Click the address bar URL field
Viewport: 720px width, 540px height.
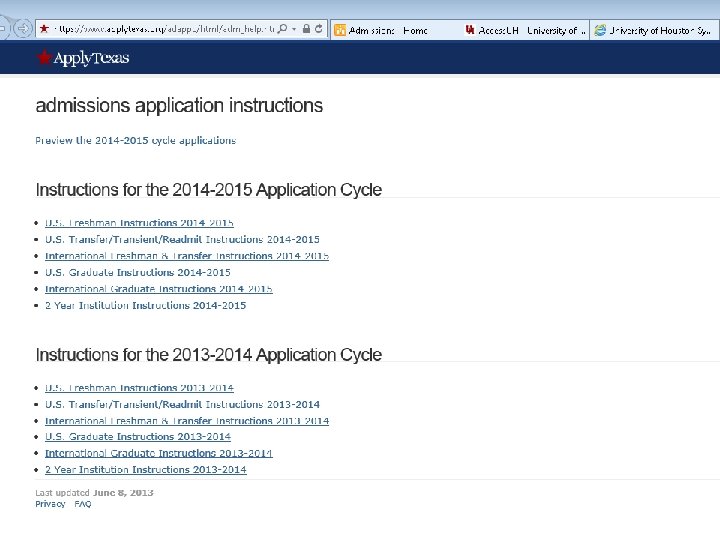click(160, 30)
